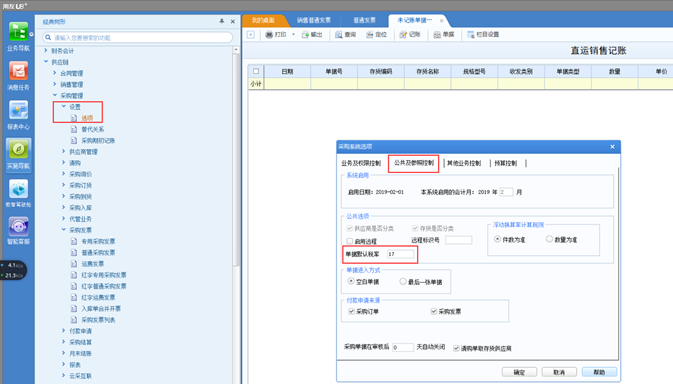This screenshot has height=384, width=673.
Task: Open the dropdown arrow beside 打印
Action: tap(293, 34)
